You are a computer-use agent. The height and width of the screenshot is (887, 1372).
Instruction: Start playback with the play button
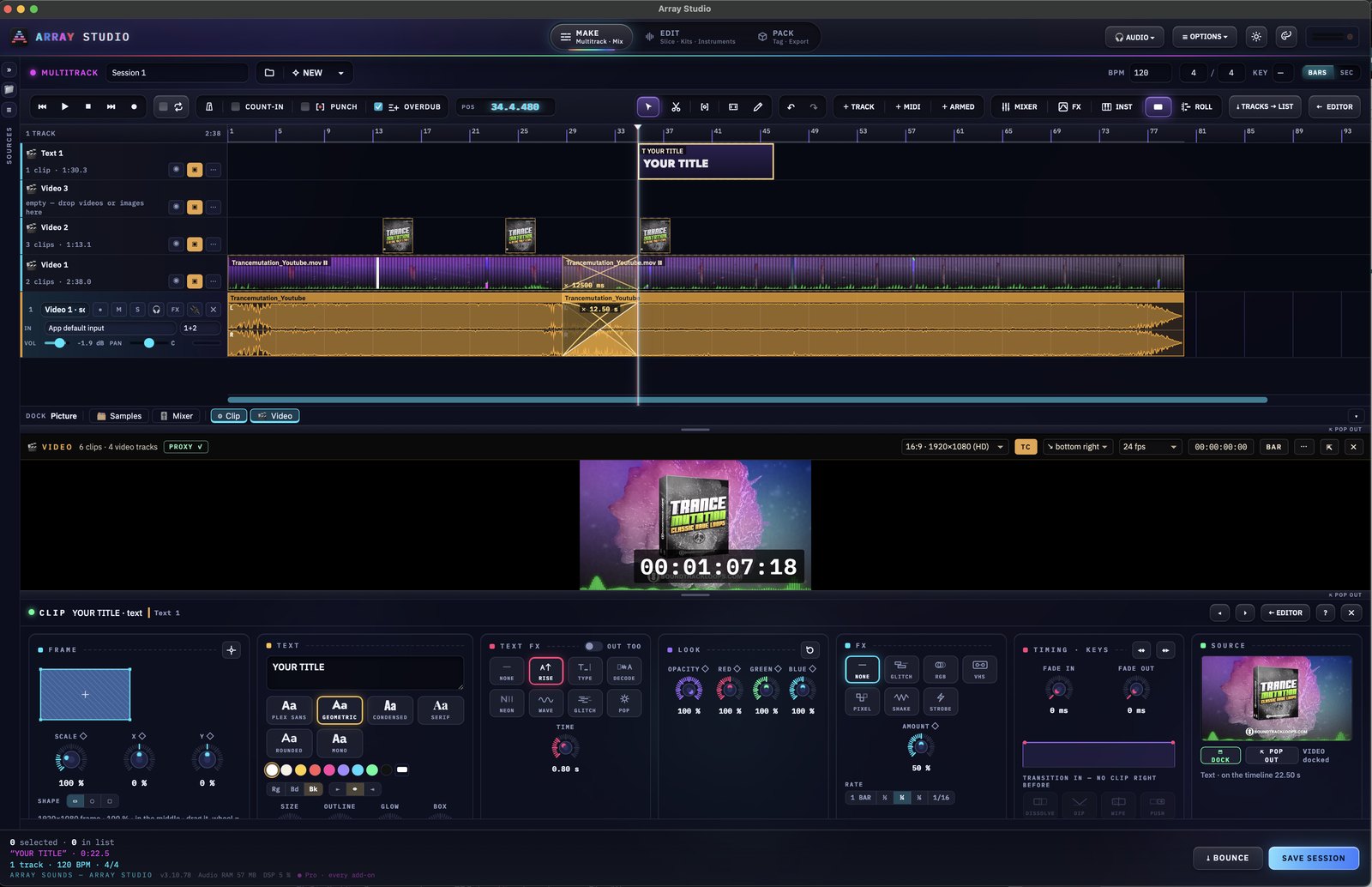(64, 107)
